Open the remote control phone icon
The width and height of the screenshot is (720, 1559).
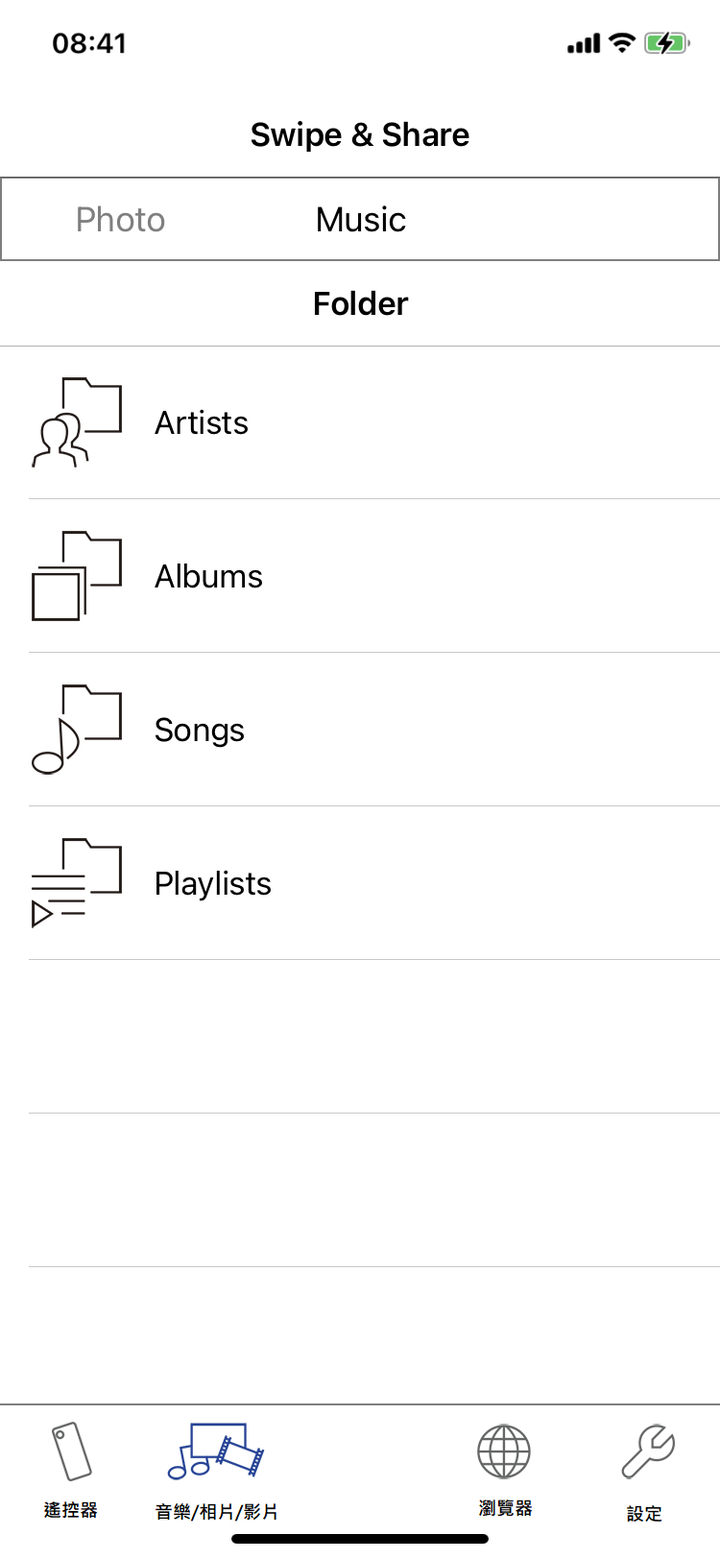pyautogui.click(x=72, y=1450)
